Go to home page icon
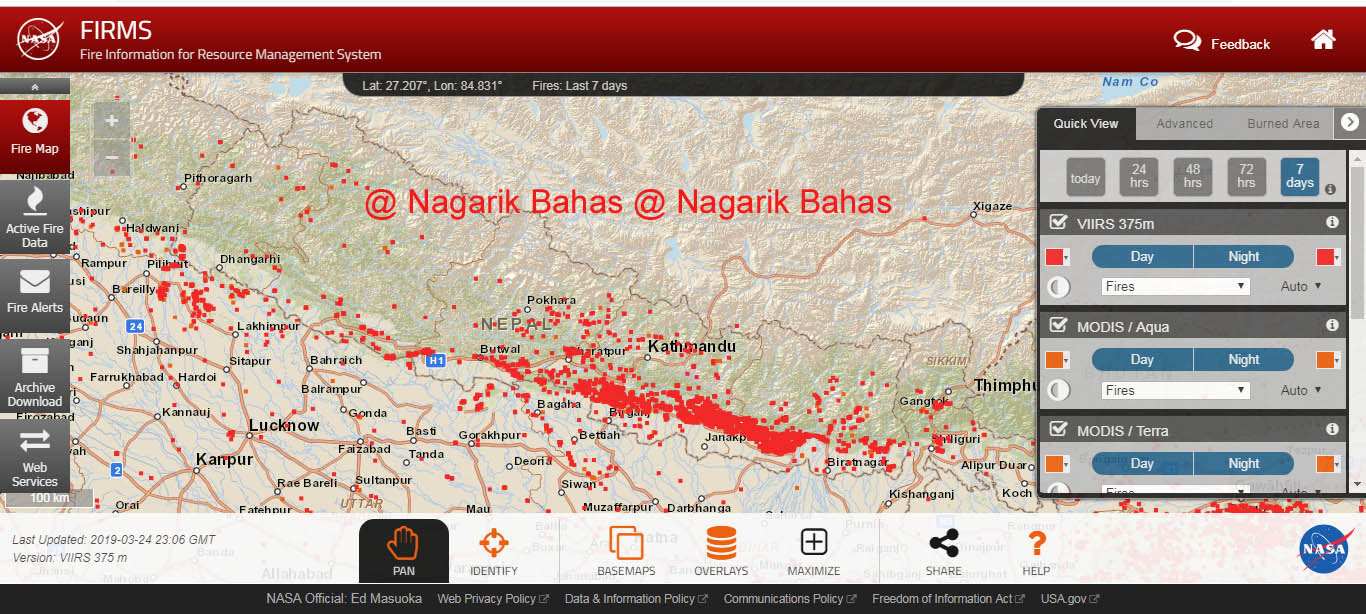Viewport: 1366px width, 614px height. [1323, 40]
